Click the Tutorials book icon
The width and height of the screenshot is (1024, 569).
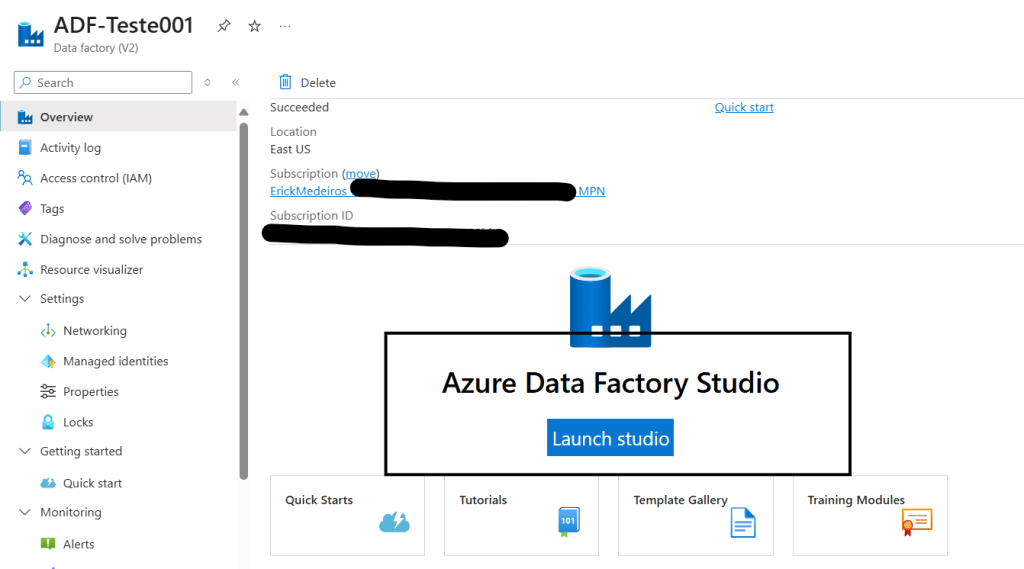pyautogui.click(x=568, y=521)
